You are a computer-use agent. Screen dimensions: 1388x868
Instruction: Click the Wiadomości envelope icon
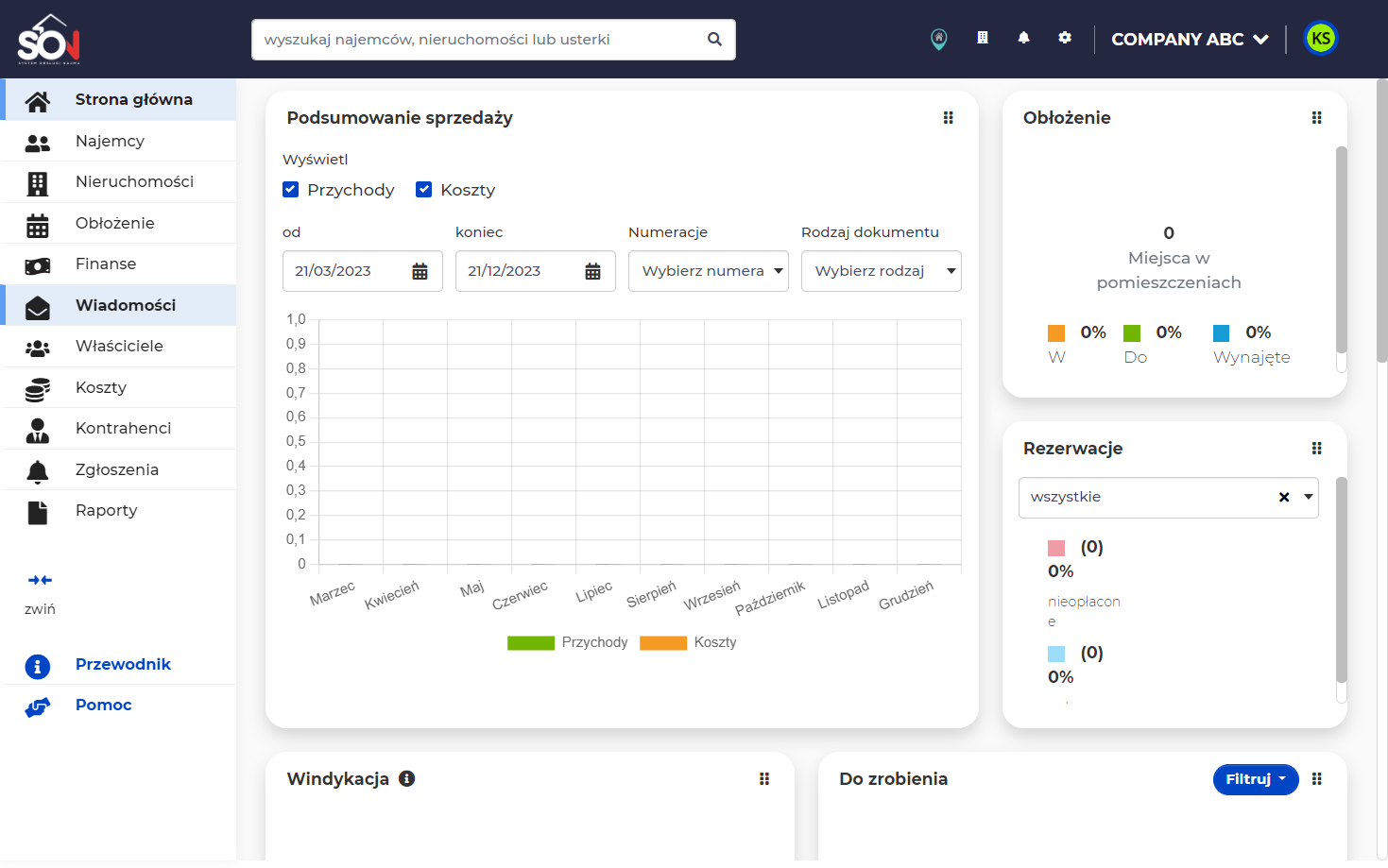(38, 307)
